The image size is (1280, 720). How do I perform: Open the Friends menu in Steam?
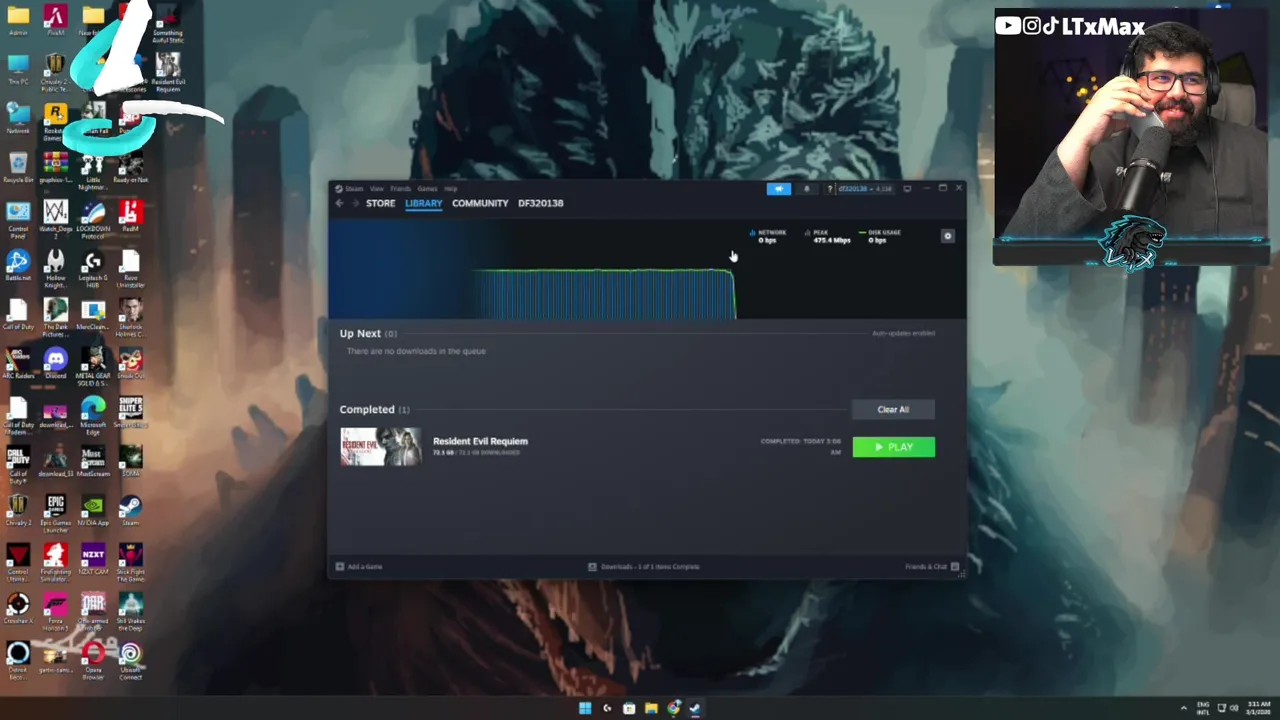click(400, 188)
